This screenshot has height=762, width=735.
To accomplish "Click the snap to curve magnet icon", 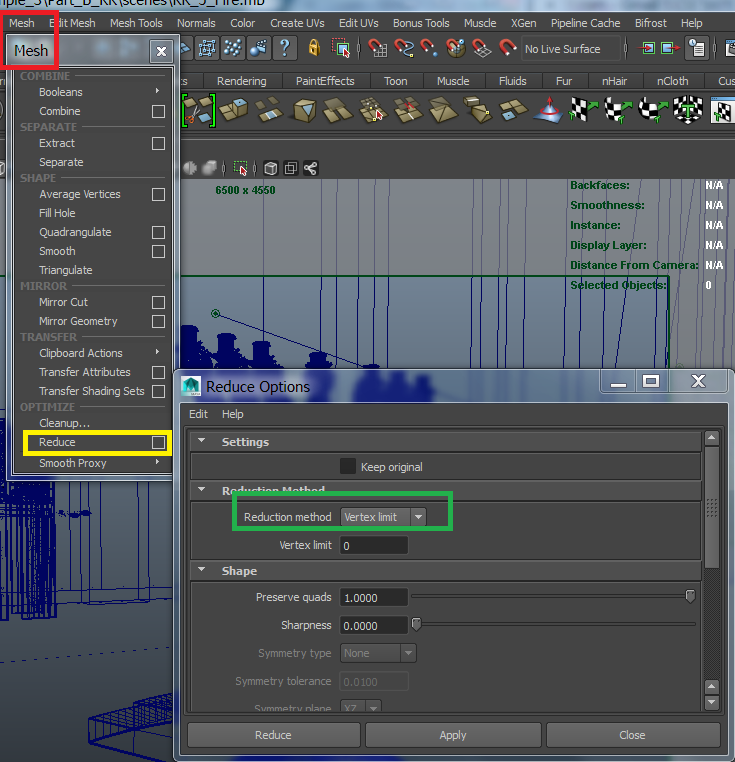I will (404, 48).
